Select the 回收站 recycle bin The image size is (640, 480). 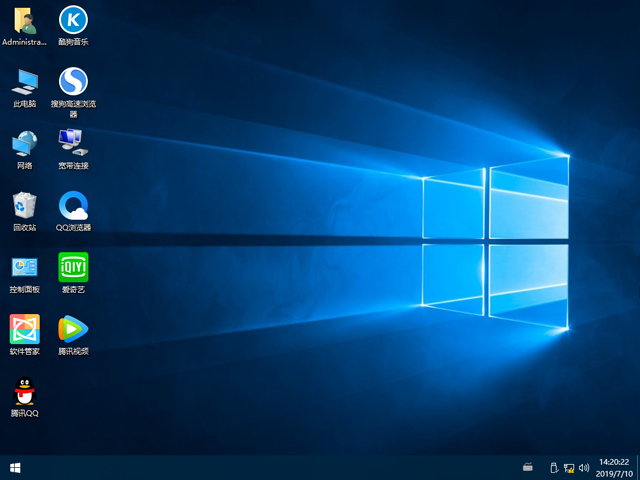click(x=25, y=211)
